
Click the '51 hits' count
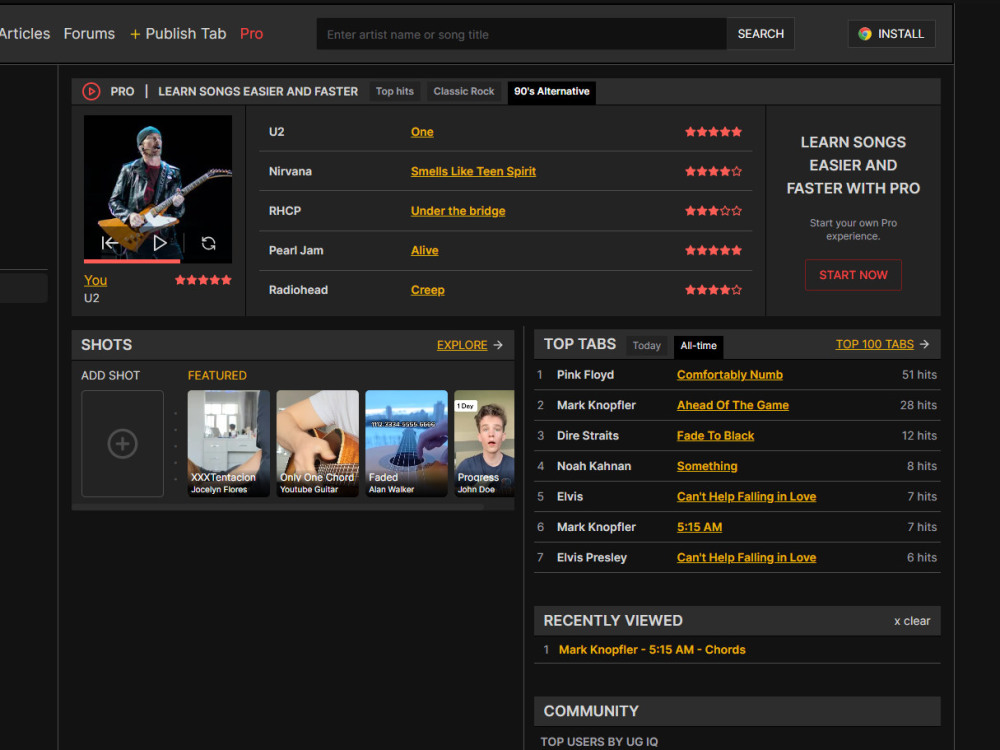919,375
